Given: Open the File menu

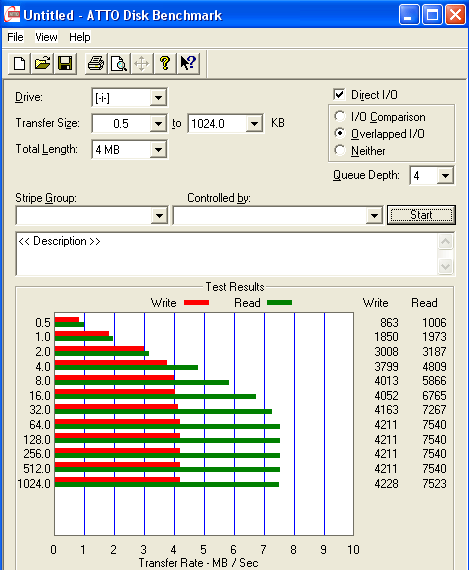Looking at the screenshot, I should pos(15,37).
